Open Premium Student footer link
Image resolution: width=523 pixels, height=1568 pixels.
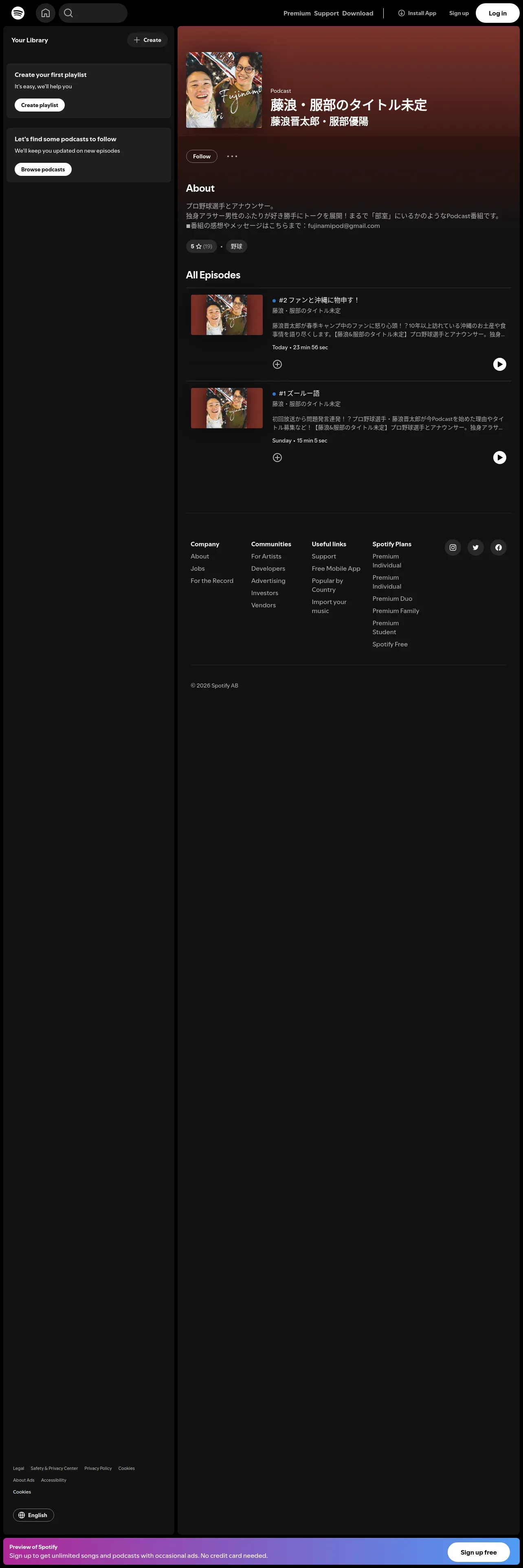point(386,628)
